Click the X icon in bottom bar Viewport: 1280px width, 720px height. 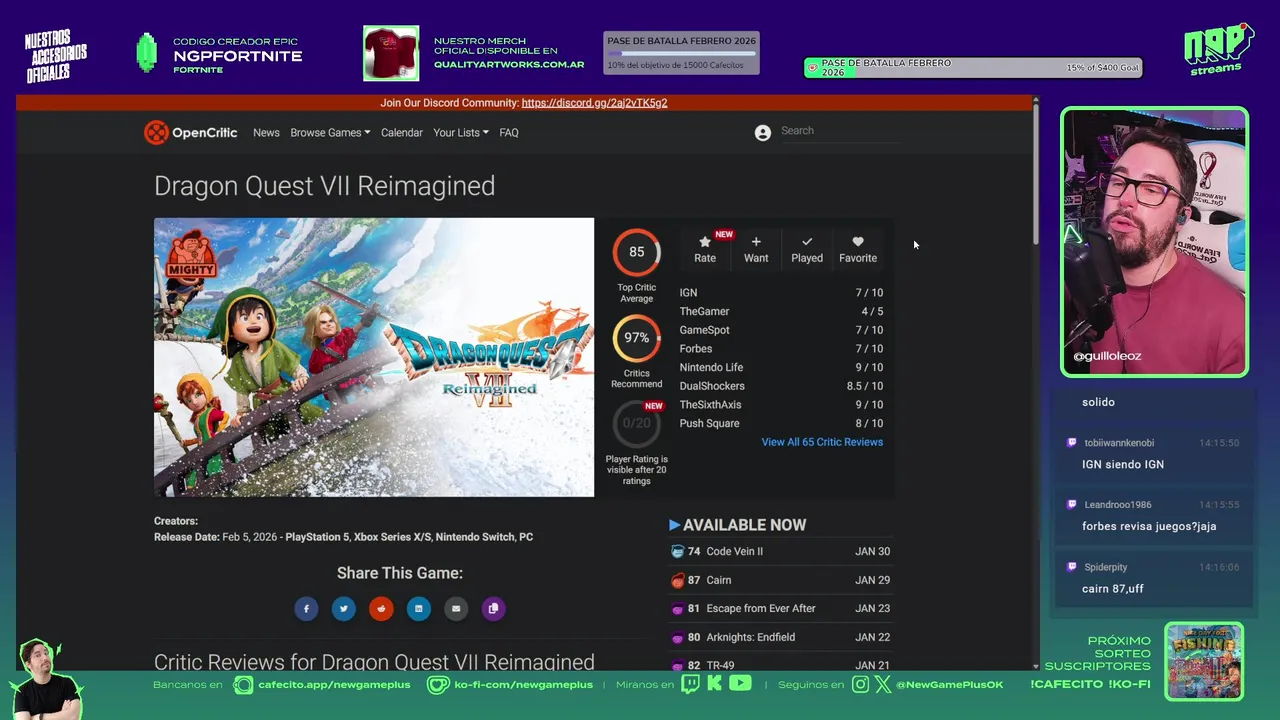[883, 684]
